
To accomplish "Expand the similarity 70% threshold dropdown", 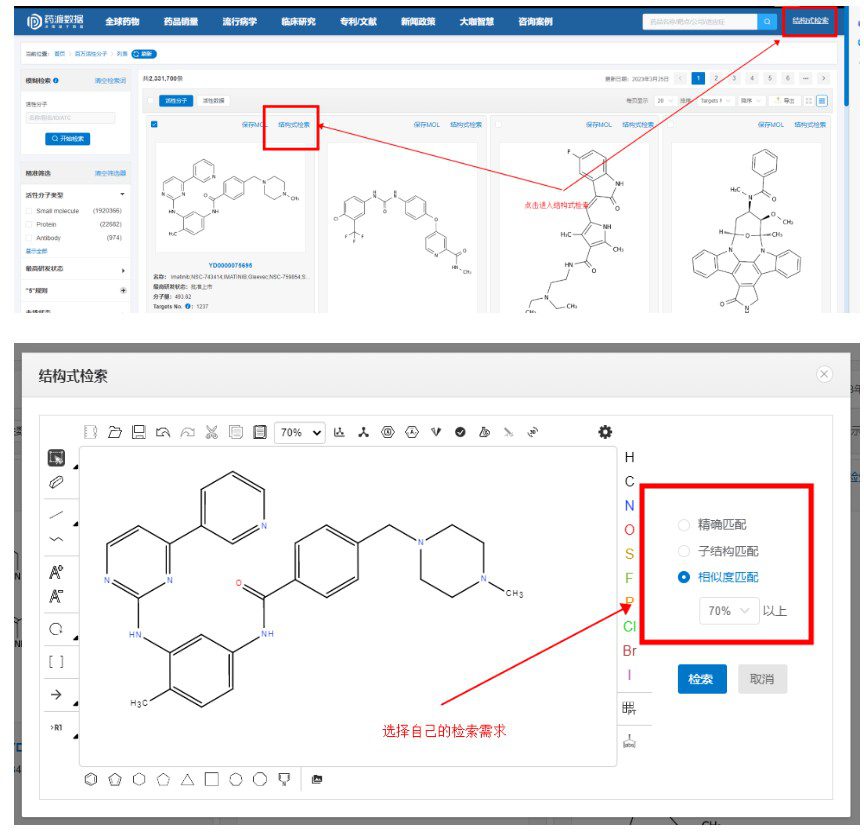I will [728, 611].
